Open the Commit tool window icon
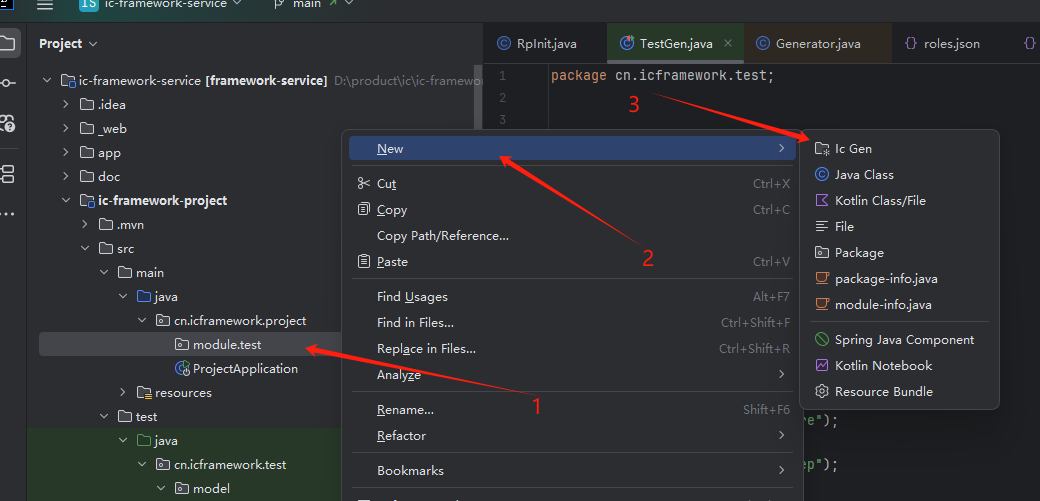1040x501 pixels. click(7, 83)
